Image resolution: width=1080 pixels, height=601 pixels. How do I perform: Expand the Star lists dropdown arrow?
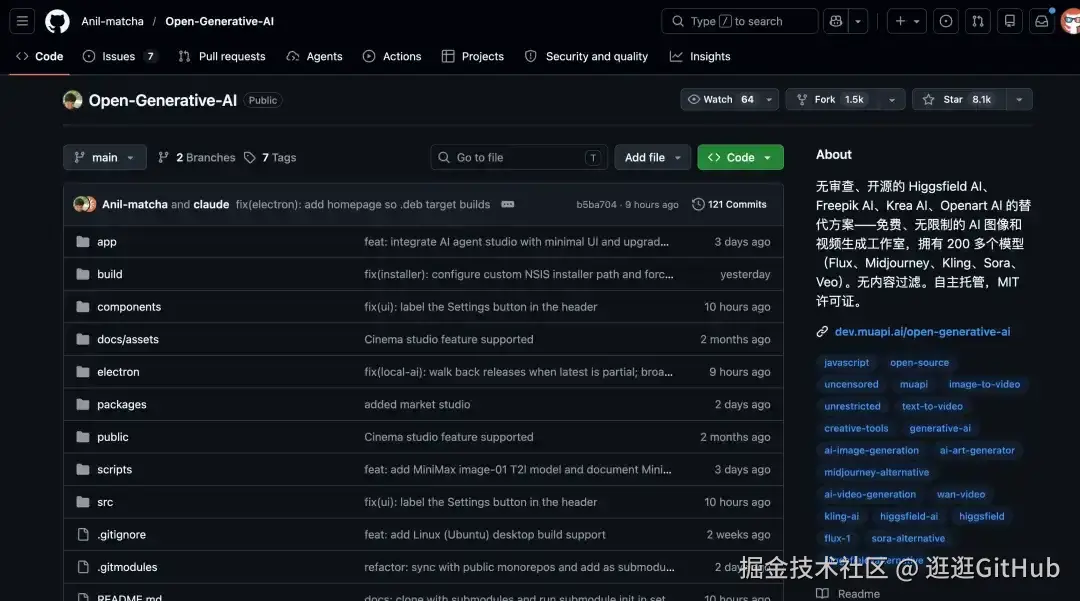(x=1019, y=100)
